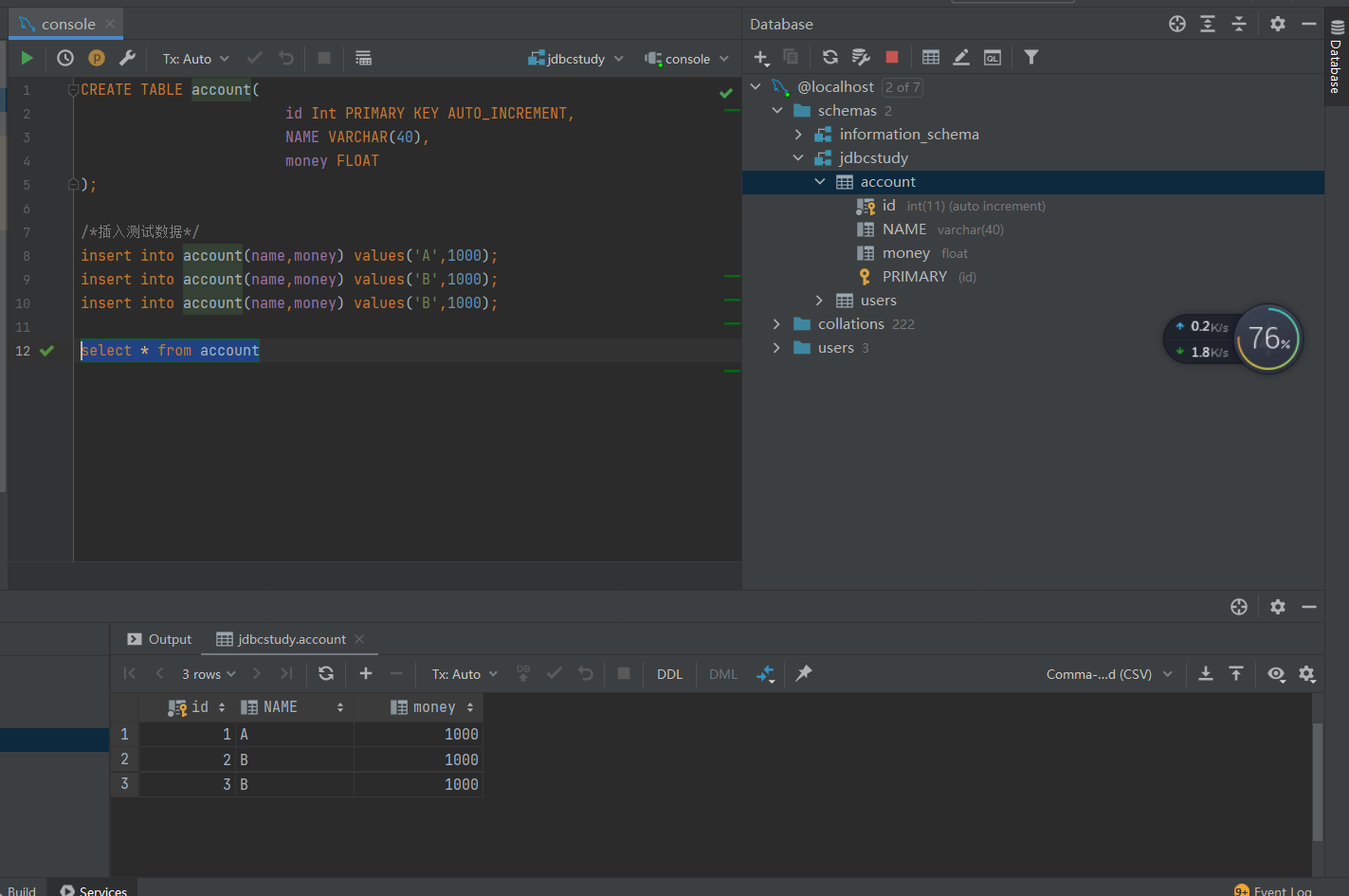Select the NAME varchar(40) column in tree
Viewport: 1349px width, 896px height.
[930, 229]
